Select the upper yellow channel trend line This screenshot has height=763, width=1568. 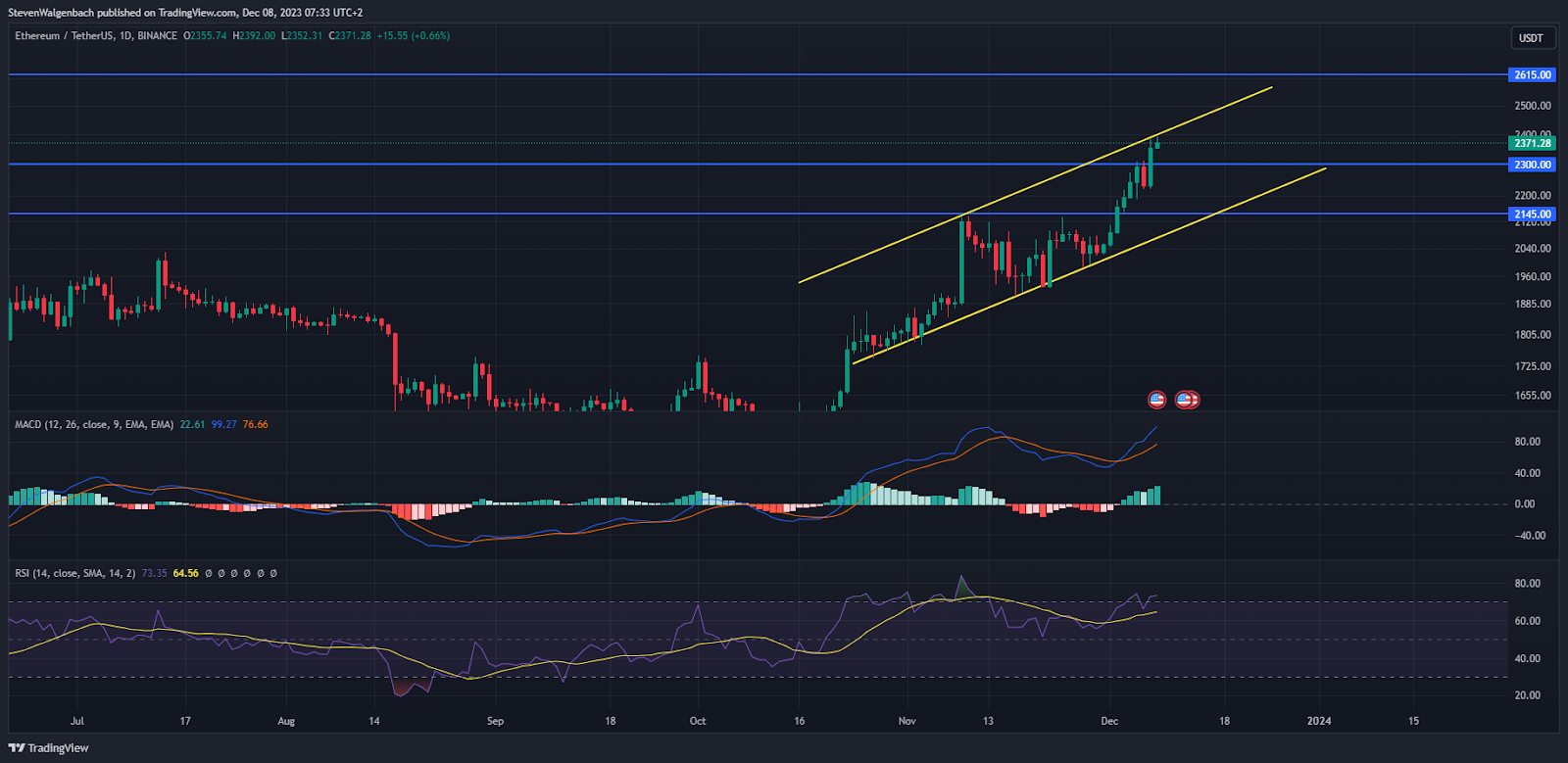[x=1035, y=185]
